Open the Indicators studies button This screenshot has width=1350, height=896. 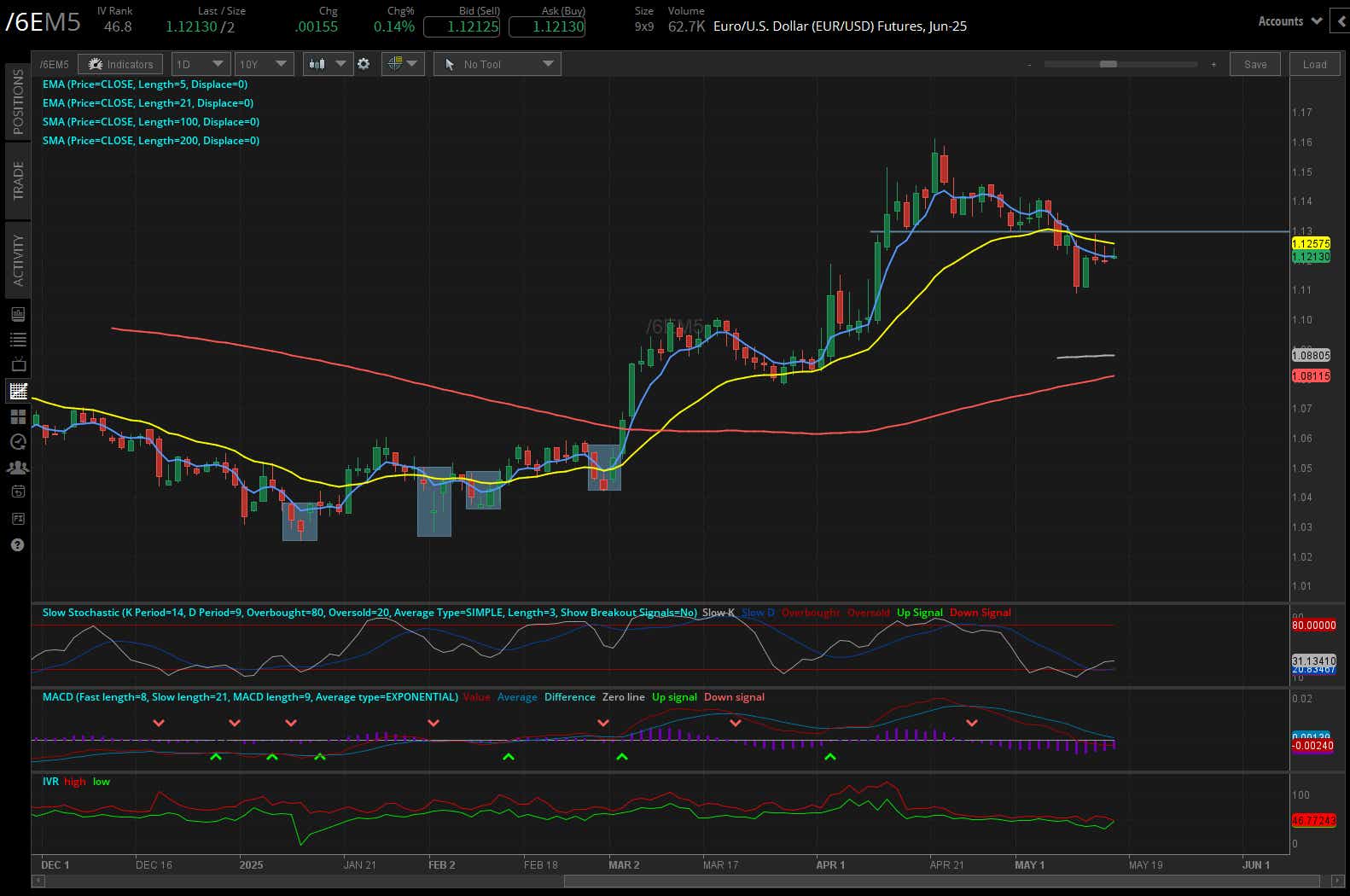[121, 64]
